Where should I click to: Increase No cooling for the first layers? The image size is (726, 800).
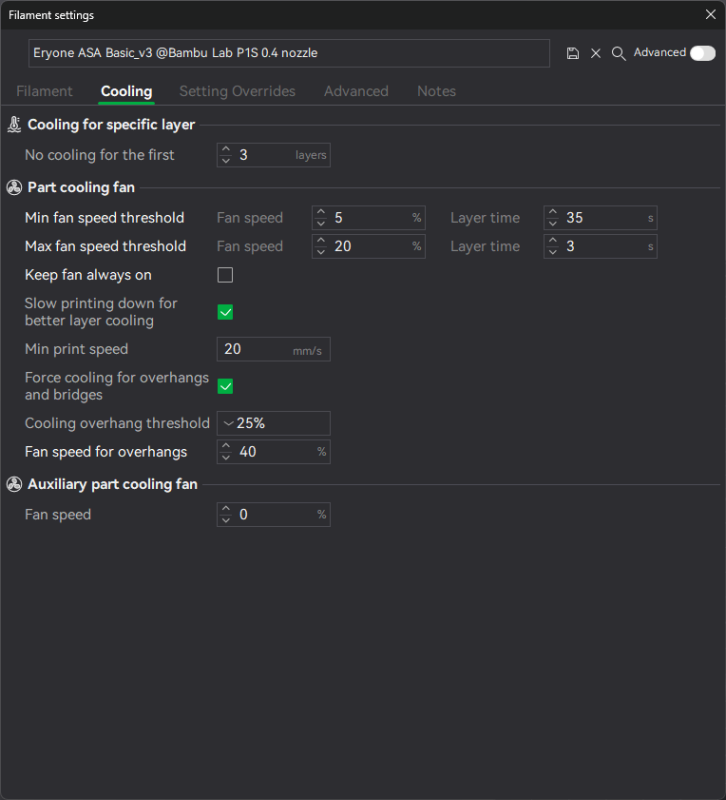coord(226,149)
